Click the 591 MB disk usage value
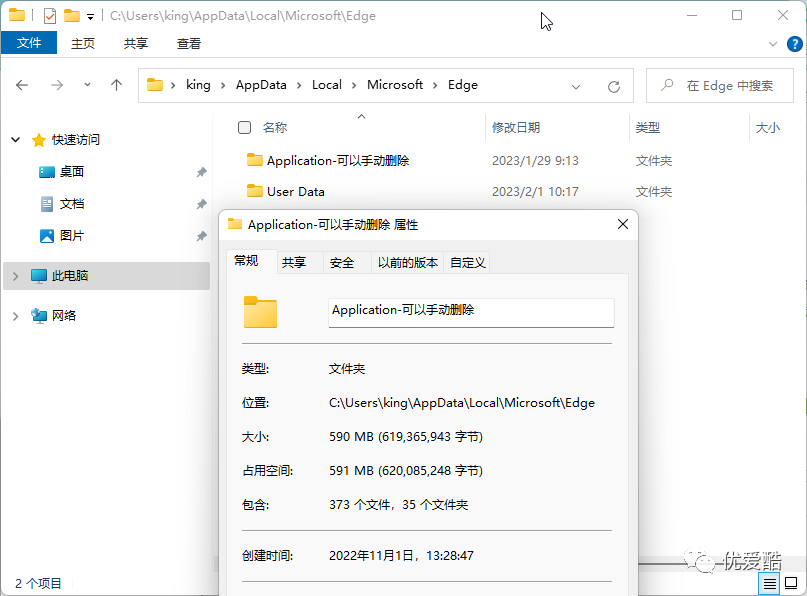This screenshot has height=596, width=807. click(406, 471)
